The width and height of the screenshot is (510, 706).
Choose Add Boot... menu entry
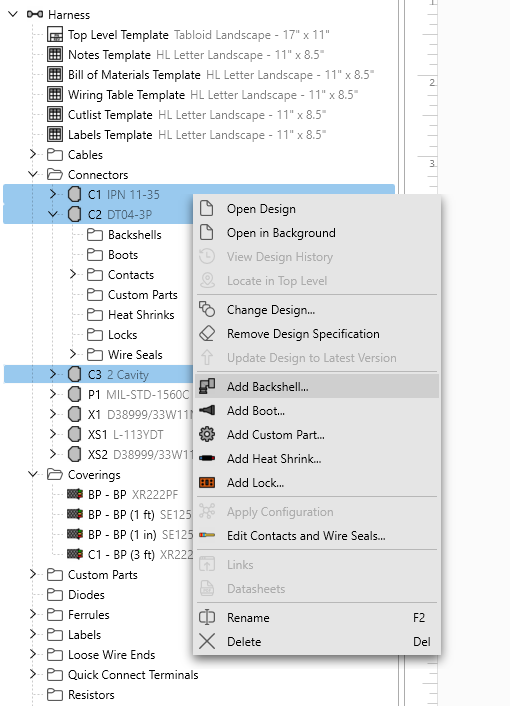317,411
